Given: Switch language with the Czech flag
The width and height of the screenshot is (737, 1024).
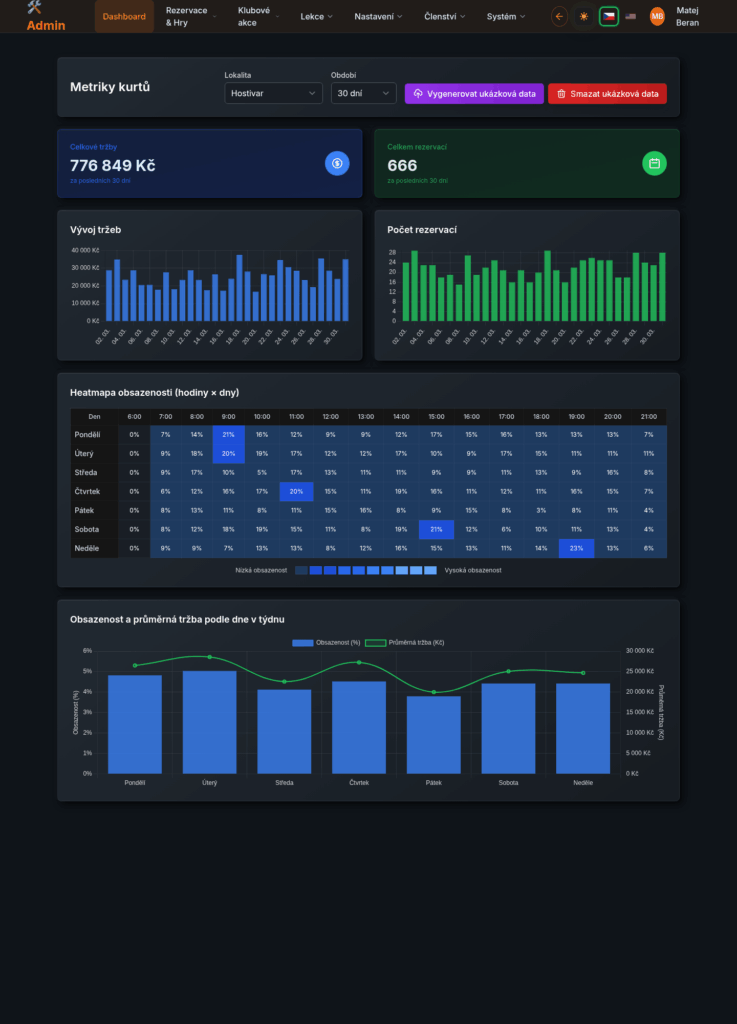Looking at the screenshot, I should point(609,16).
